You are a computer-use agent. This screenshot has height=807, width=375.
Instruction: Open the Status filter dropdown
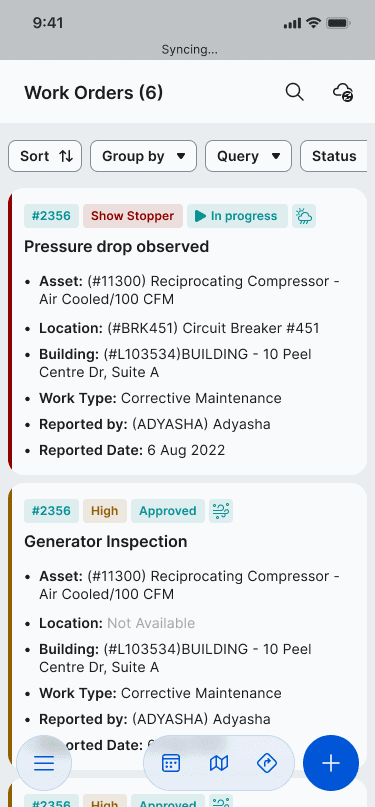point(334,156)
